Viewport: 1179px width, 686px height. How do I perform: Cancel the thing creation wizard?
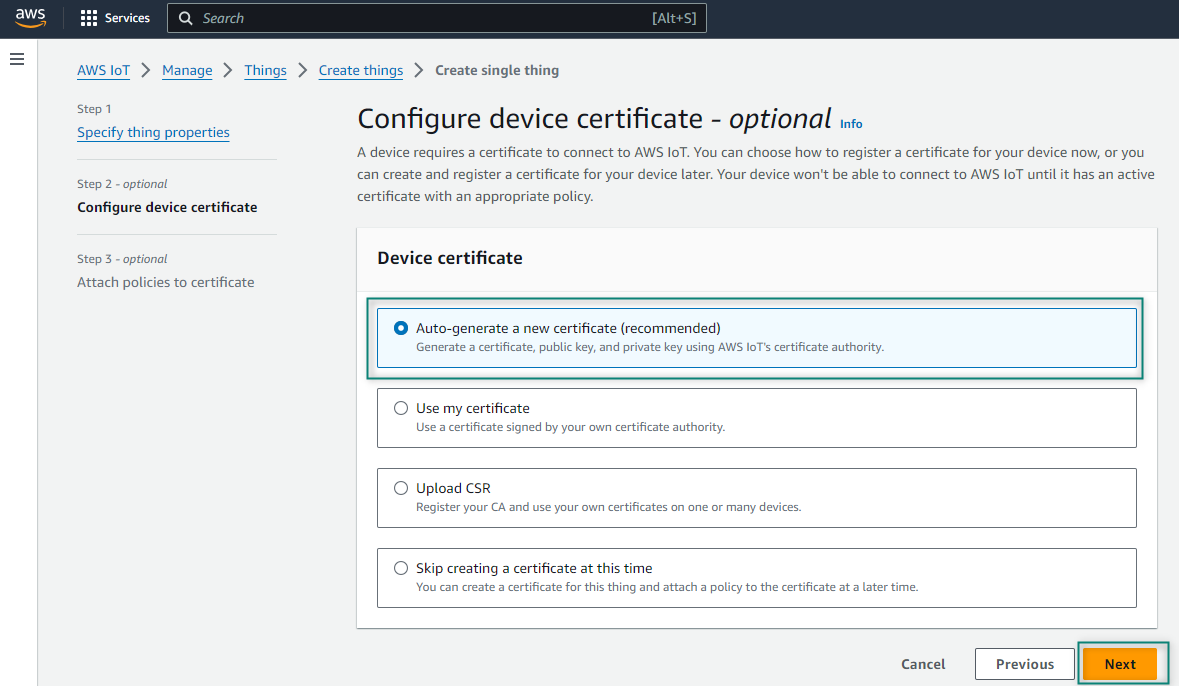coord(923,664)
